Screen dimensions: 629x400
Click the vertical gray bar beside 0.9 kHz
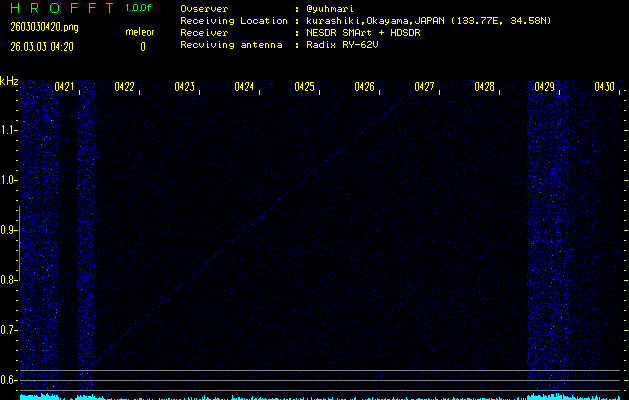[19, 243]
